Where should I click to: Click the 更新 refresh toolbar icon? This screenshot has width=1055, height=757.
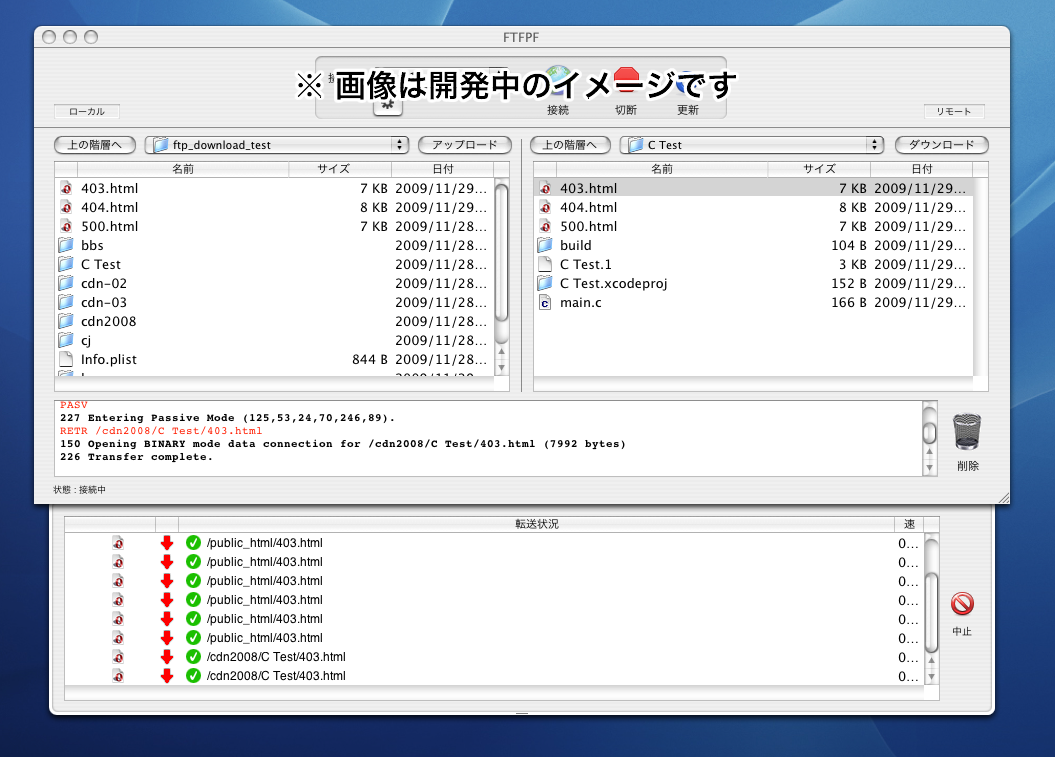pos(688,83)
